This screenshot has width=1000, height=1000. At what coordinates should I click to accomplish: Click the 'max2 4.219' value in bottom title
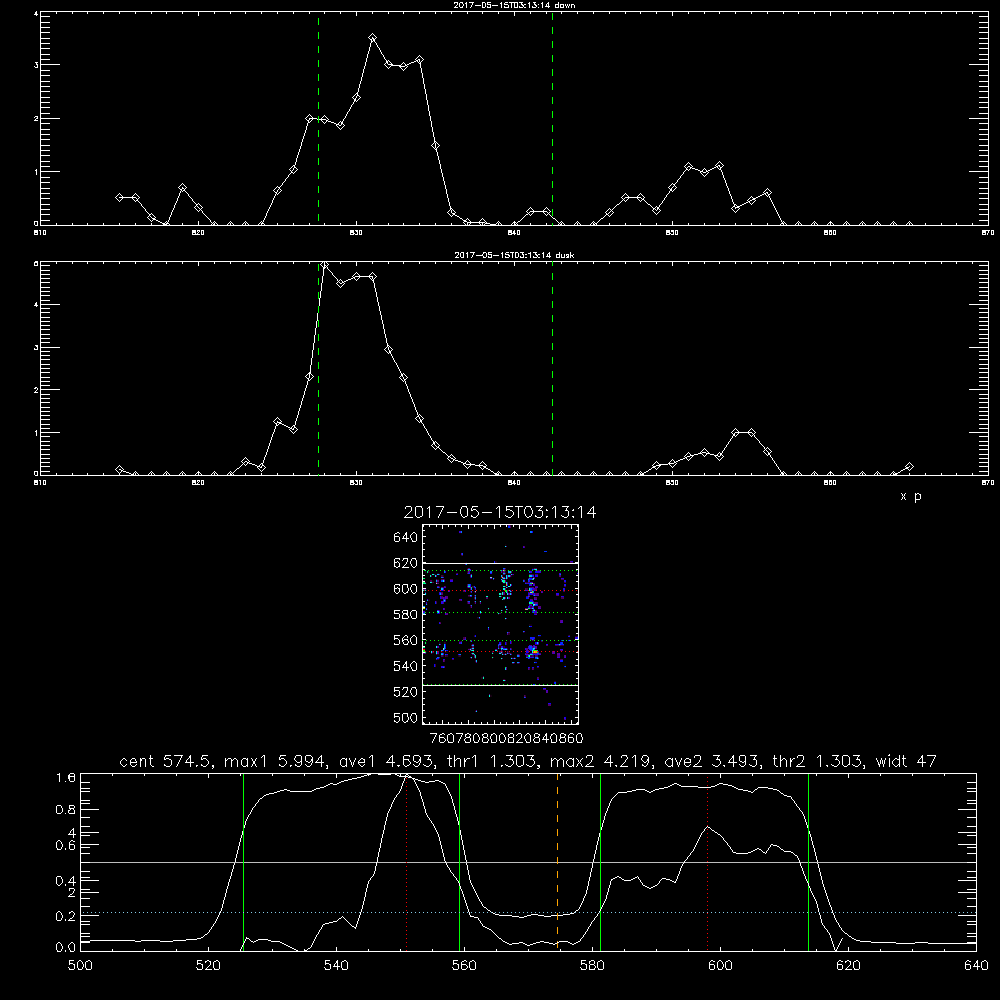[x=601, y=761]
